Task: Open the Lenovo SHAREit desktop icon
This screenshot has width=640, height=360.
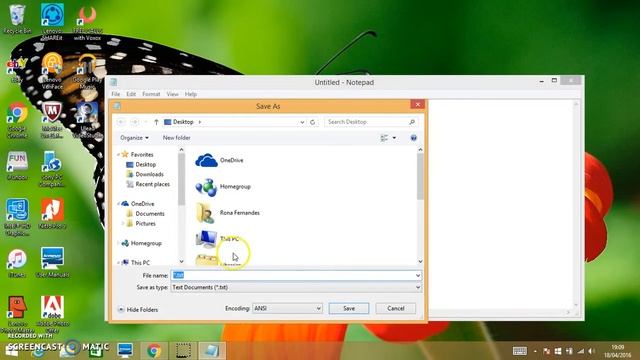Action: coord(52,21)
